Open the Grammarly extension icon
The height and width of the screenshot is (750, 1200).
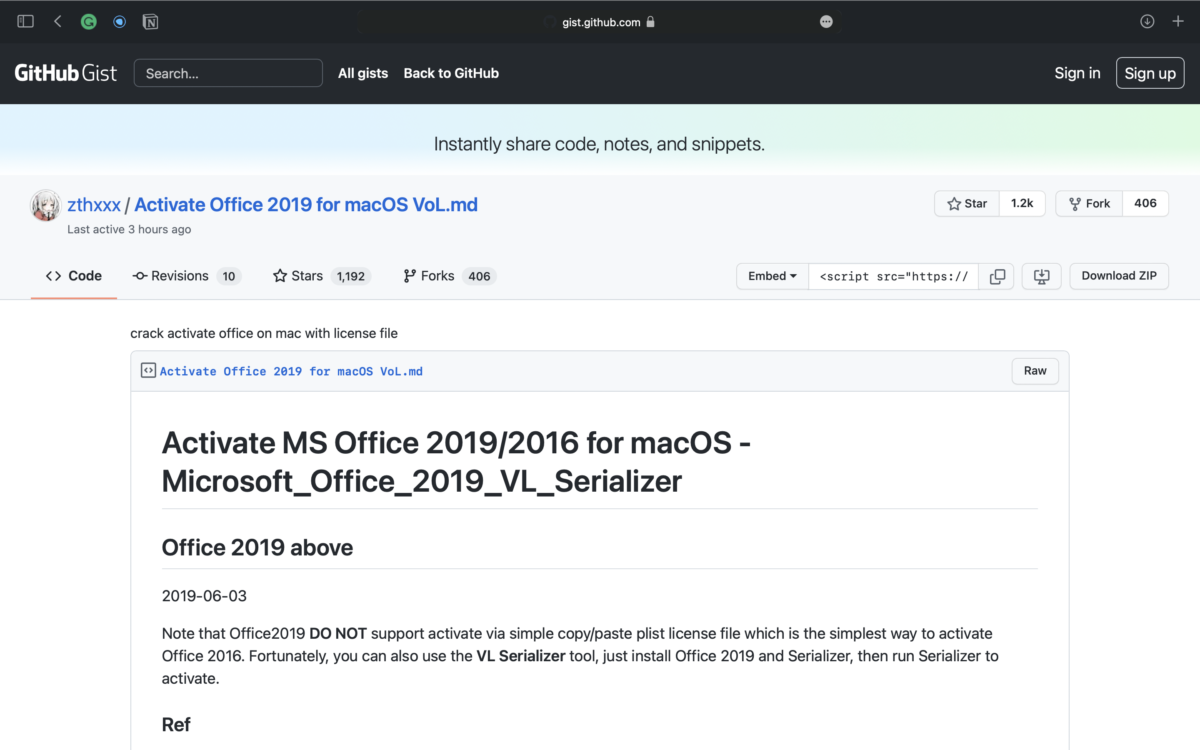coord(88,20)
